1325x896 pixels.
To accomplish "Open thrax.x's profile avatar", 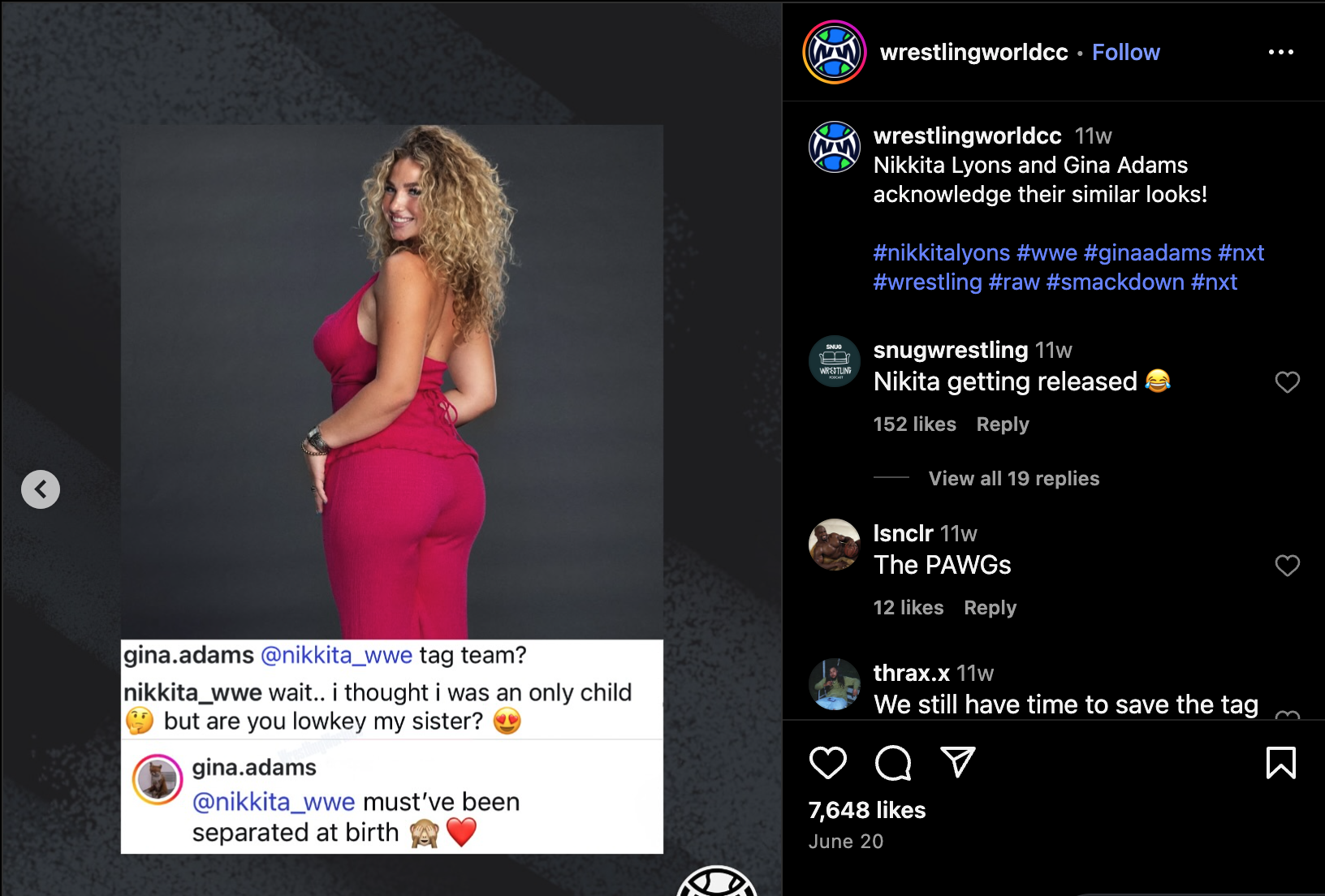I will click(835, 684).
